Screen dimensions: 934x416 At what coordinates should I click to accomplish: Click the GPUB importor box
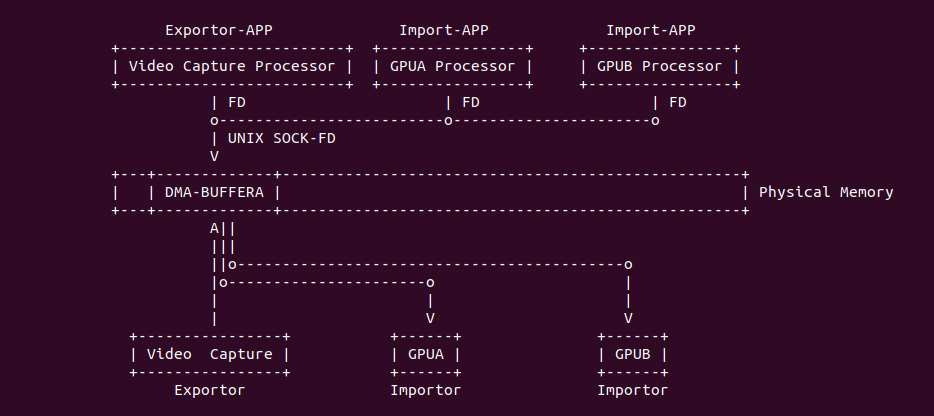[633, 354]
